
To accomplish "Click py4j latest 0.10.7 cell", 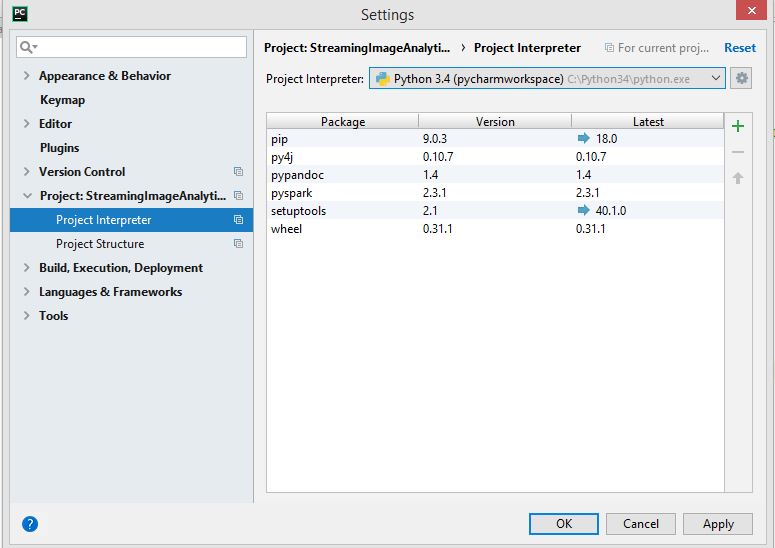I will [x=591, y=157].
